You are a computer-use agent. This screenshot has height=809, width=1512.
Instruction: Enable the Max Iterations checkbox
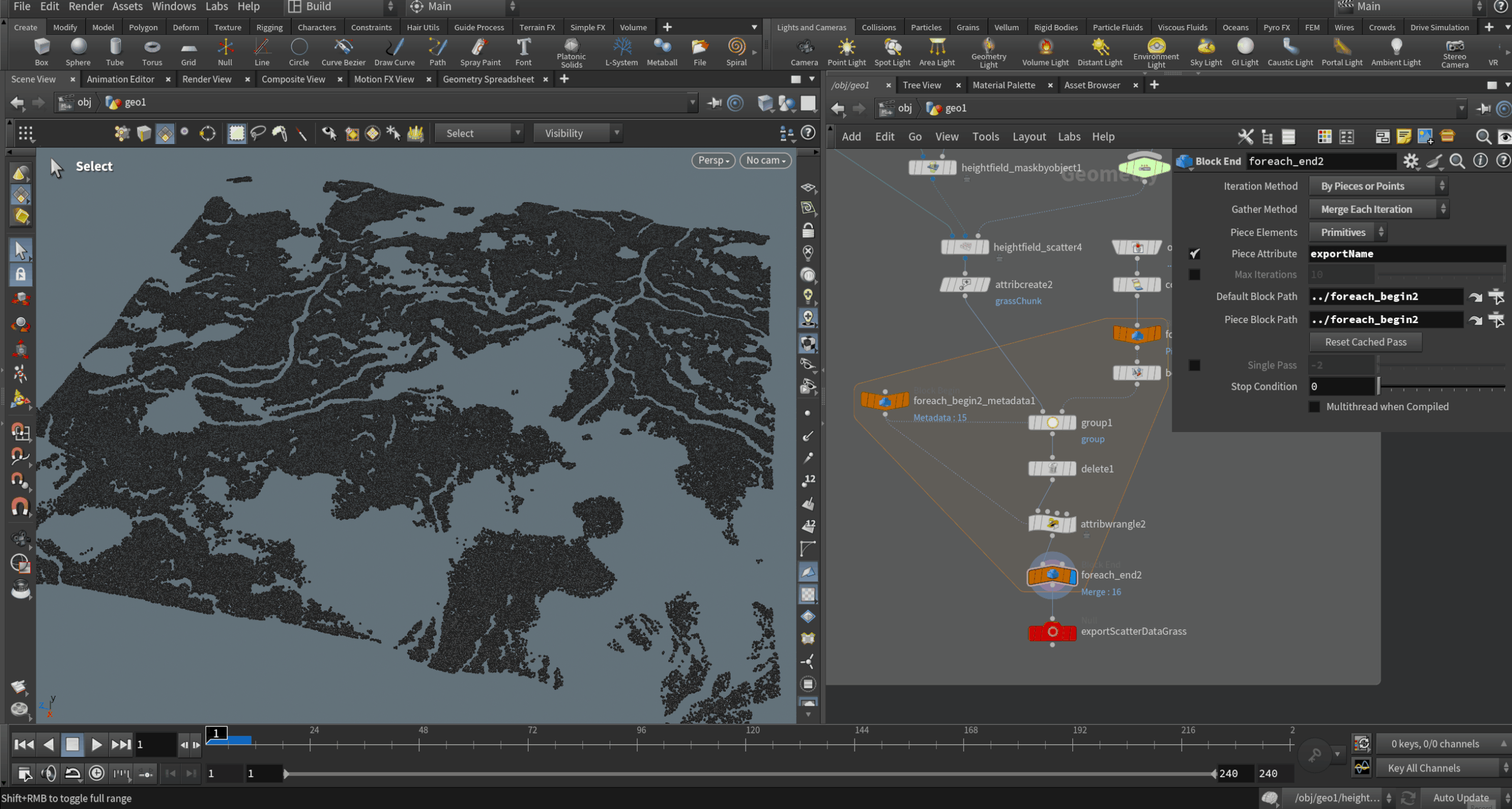1194,275
